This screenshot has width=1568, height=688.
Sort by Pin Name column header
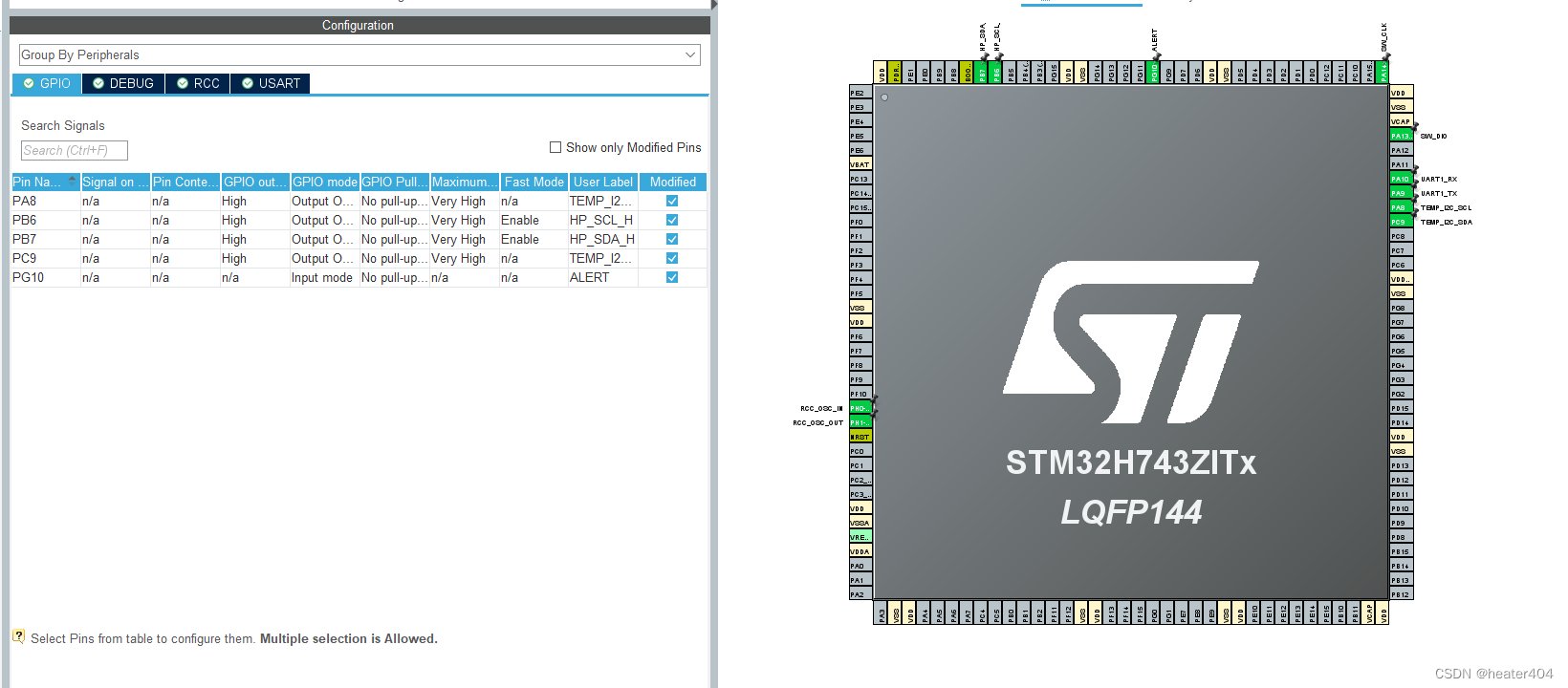click(45, 182)
